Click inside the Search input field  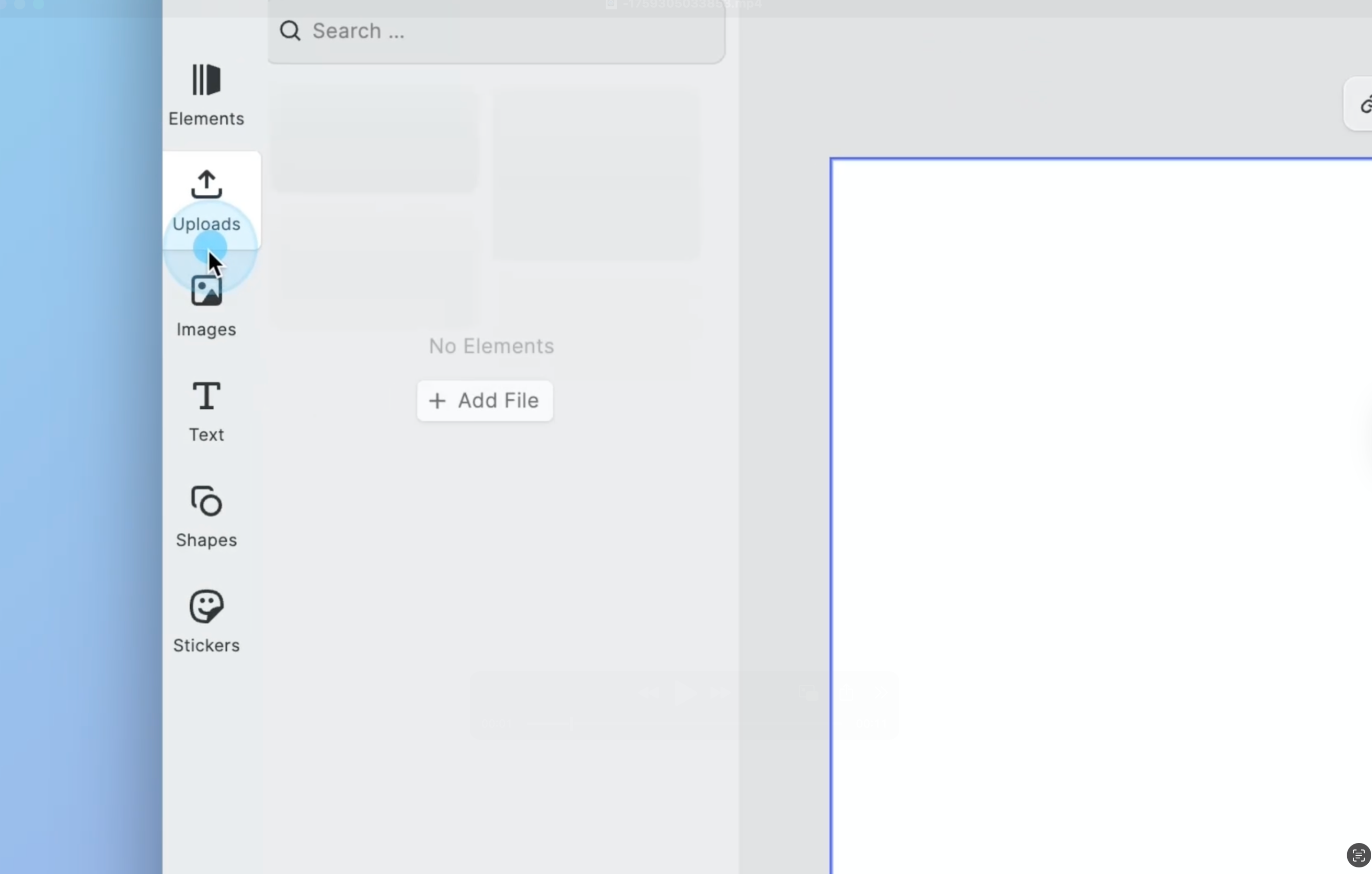[484, 31]
